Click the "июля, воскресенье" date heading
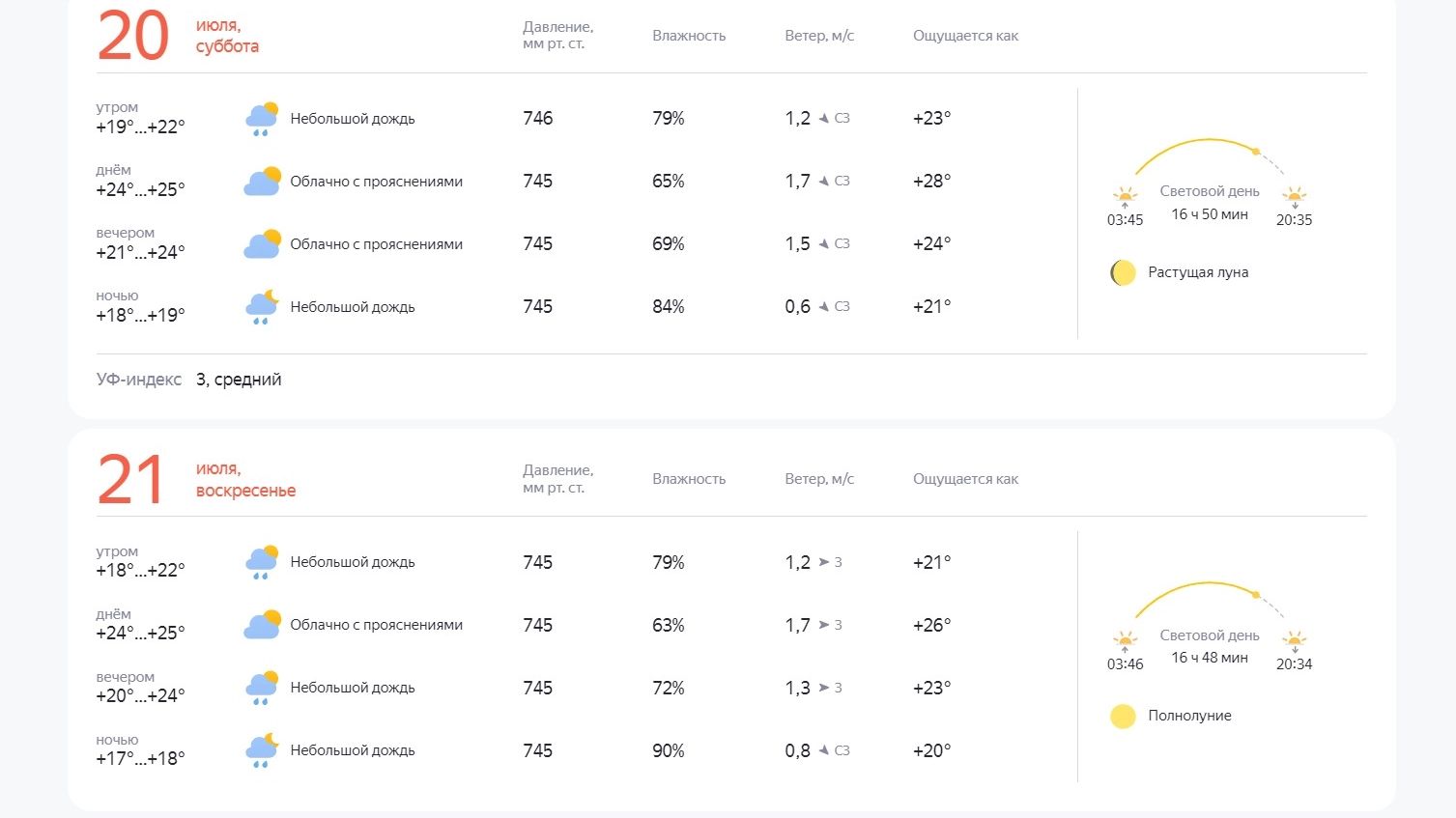Viewport: 1456px width, 818px height. pyautogui.click(x=245, y=480)
